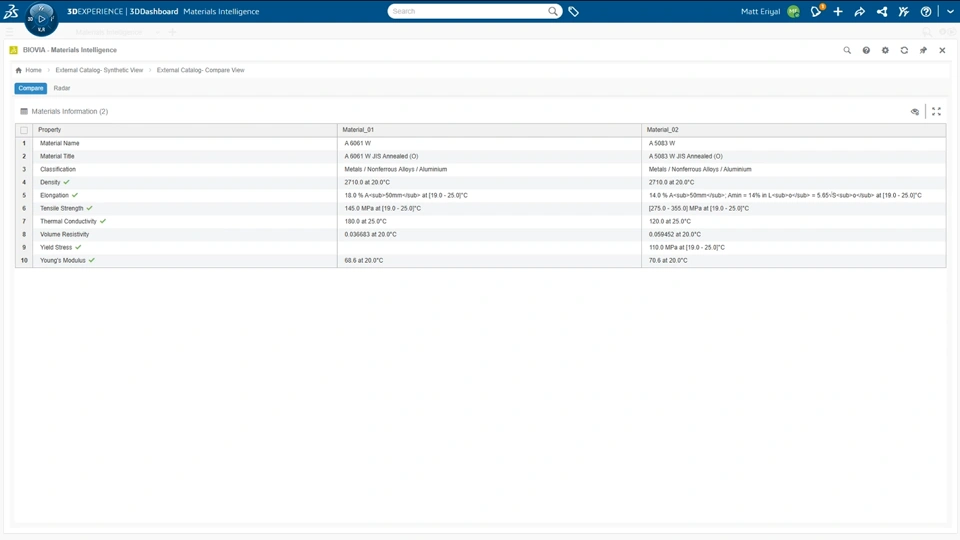Click the Density green checkmark
The height and width of the screenshot is (540, 960).
[67, 182]
